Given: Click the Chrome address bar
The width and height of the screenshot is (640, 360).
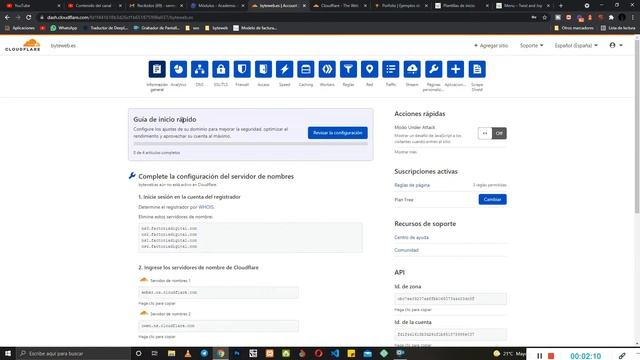Looking at the screenshot, I should tap(282, 18).
